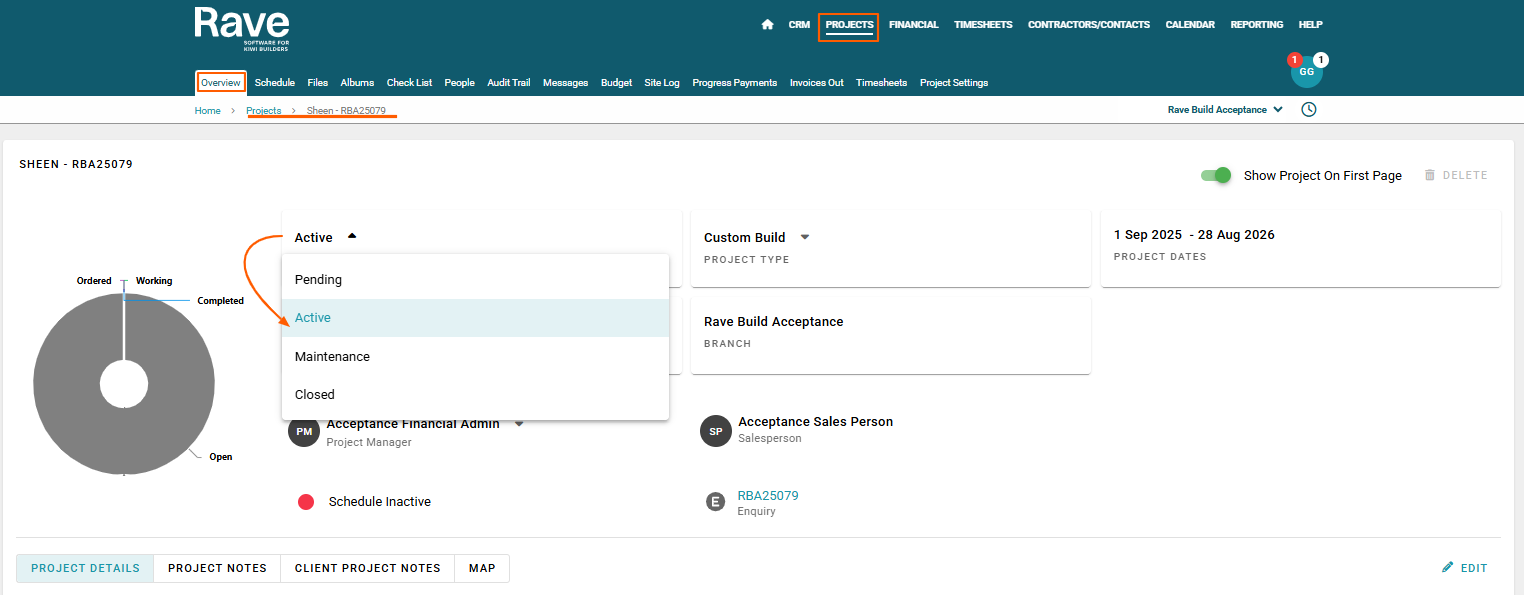The height and width of the screenshot is (595, 1524).
Task: Open the Rave Build Acceptance branch selector
Action: (1226, 110)
